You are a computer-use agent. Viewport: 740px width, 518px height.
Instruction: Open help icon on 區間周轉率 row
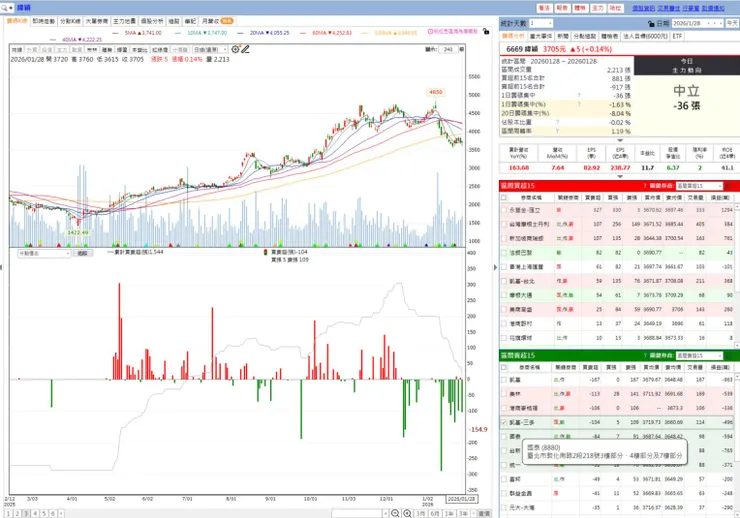coord(557,131)
